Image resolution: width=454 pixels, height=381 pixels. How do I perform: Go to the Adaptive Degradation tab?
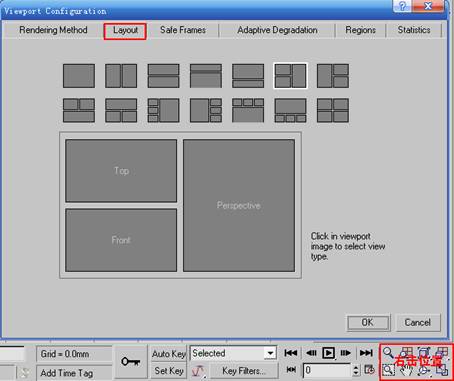click(277, 30)
